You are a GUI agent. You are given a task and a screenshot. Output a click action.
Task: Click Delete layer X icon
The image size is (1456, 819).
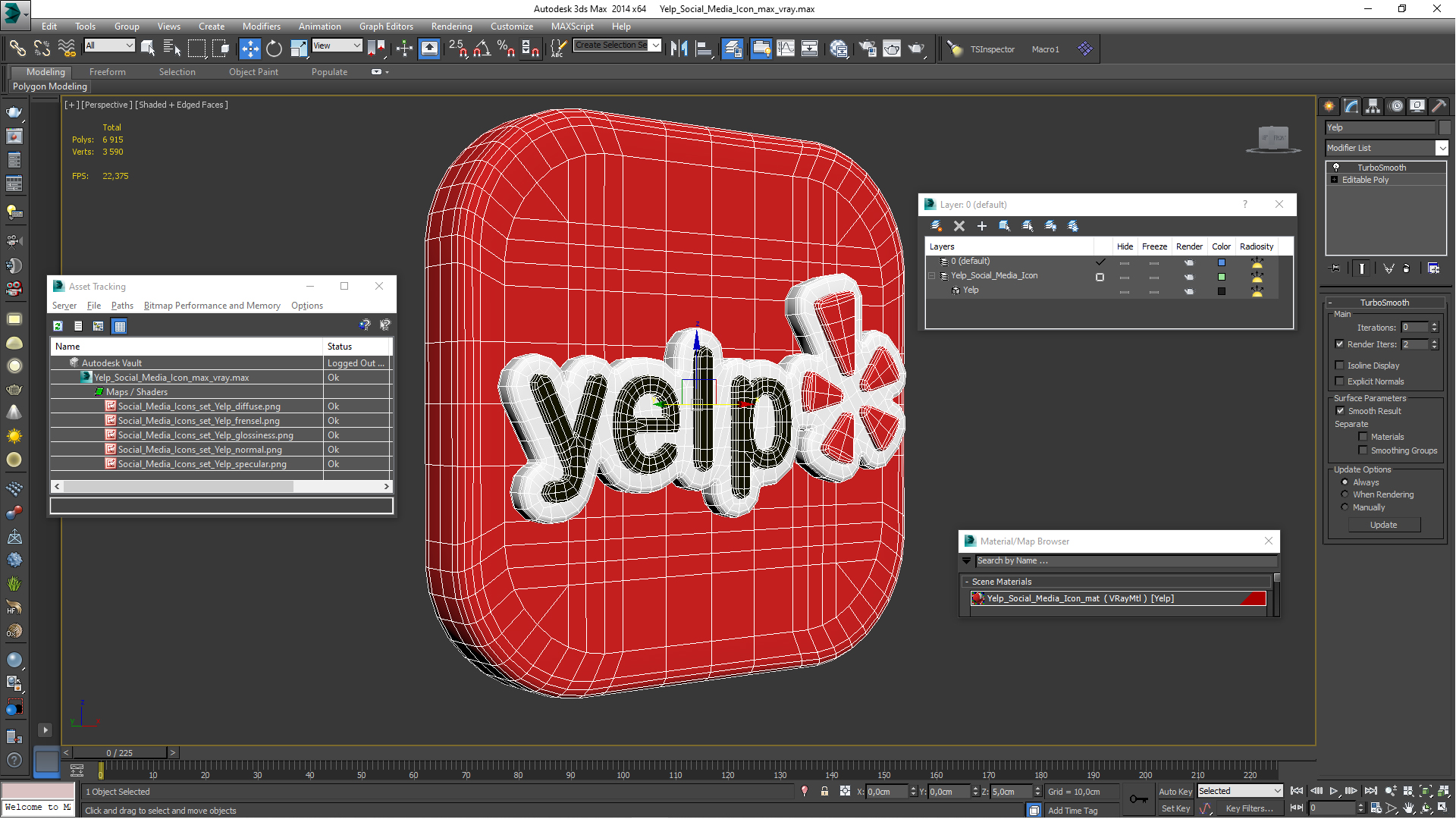tap(959, 226)
